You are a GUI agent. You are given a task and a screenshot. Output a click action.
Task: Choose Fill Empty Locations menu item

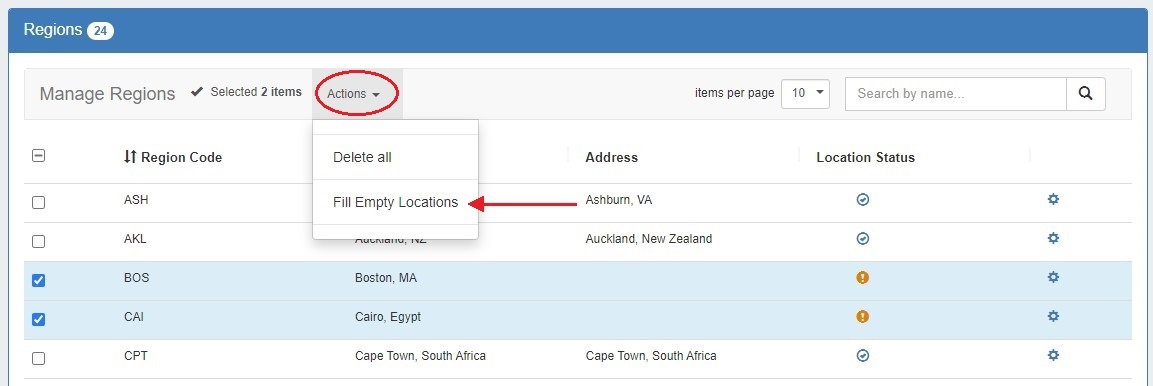[x=396, y=202]
